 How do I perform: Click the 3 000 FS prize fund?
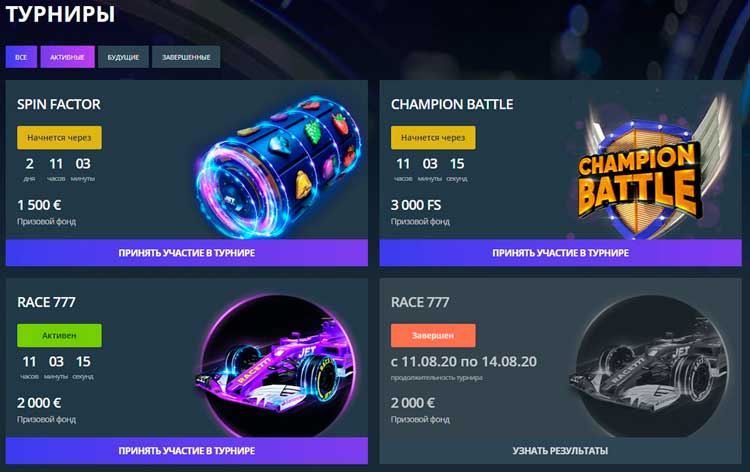[416, 205]
